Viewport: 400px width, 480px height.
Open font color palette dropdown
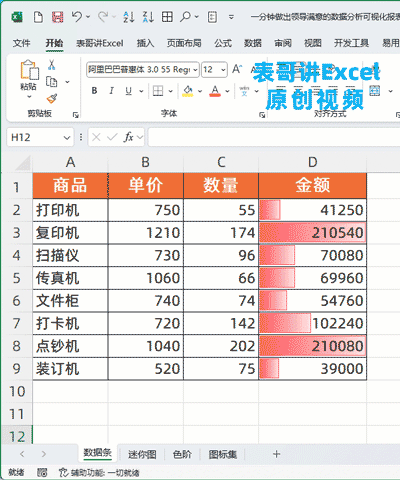click(x=227, y=91)
